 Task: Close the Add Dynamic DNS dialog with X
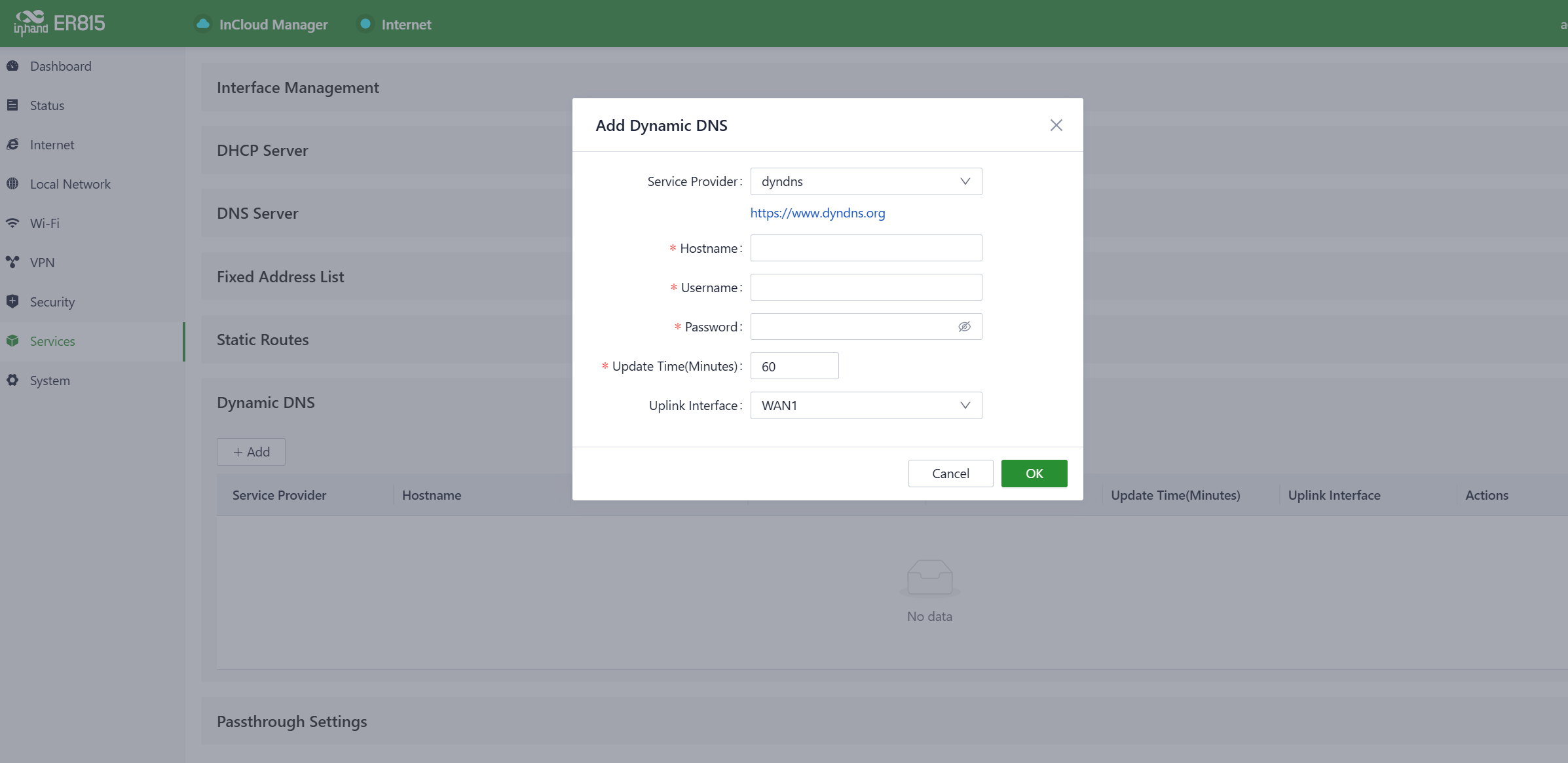pos(1056,125)
